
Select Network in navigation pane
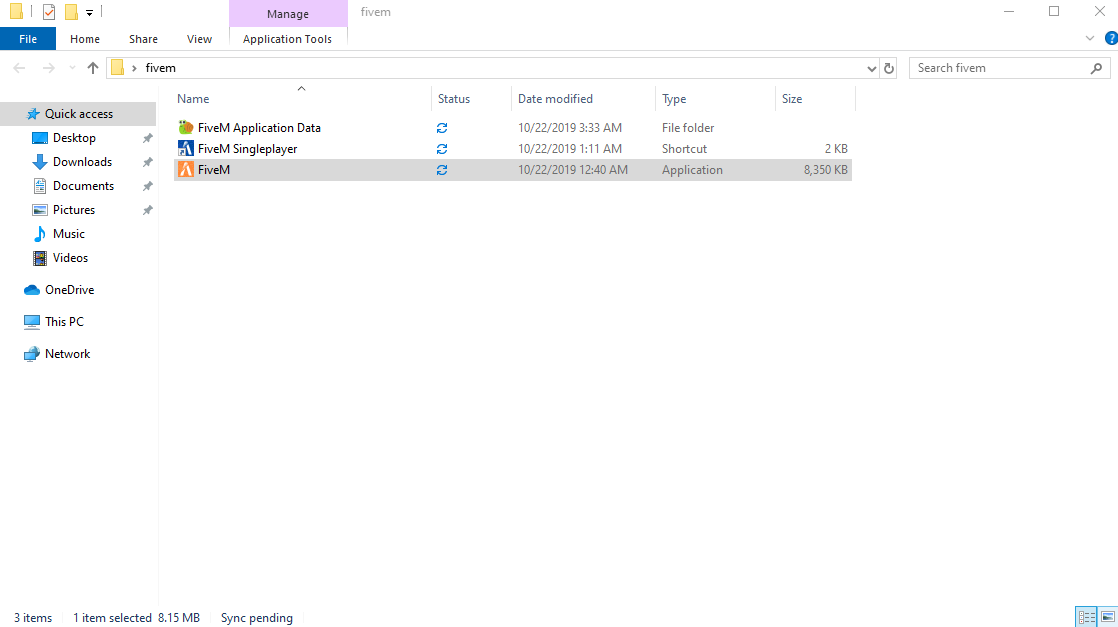67,354
